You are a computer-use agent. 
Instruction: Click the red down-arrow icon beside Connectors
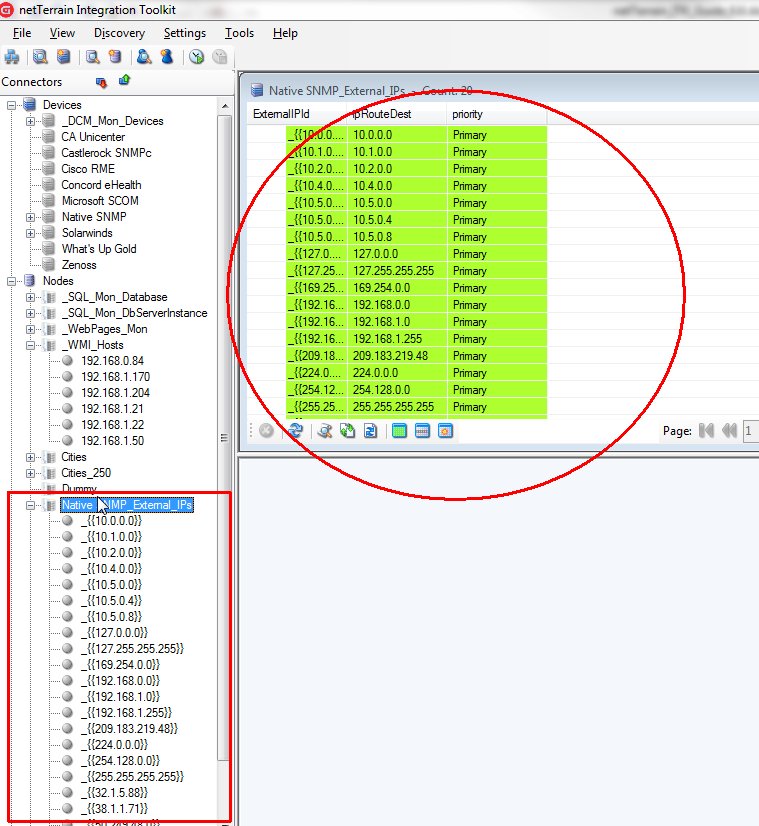(101, 82)
